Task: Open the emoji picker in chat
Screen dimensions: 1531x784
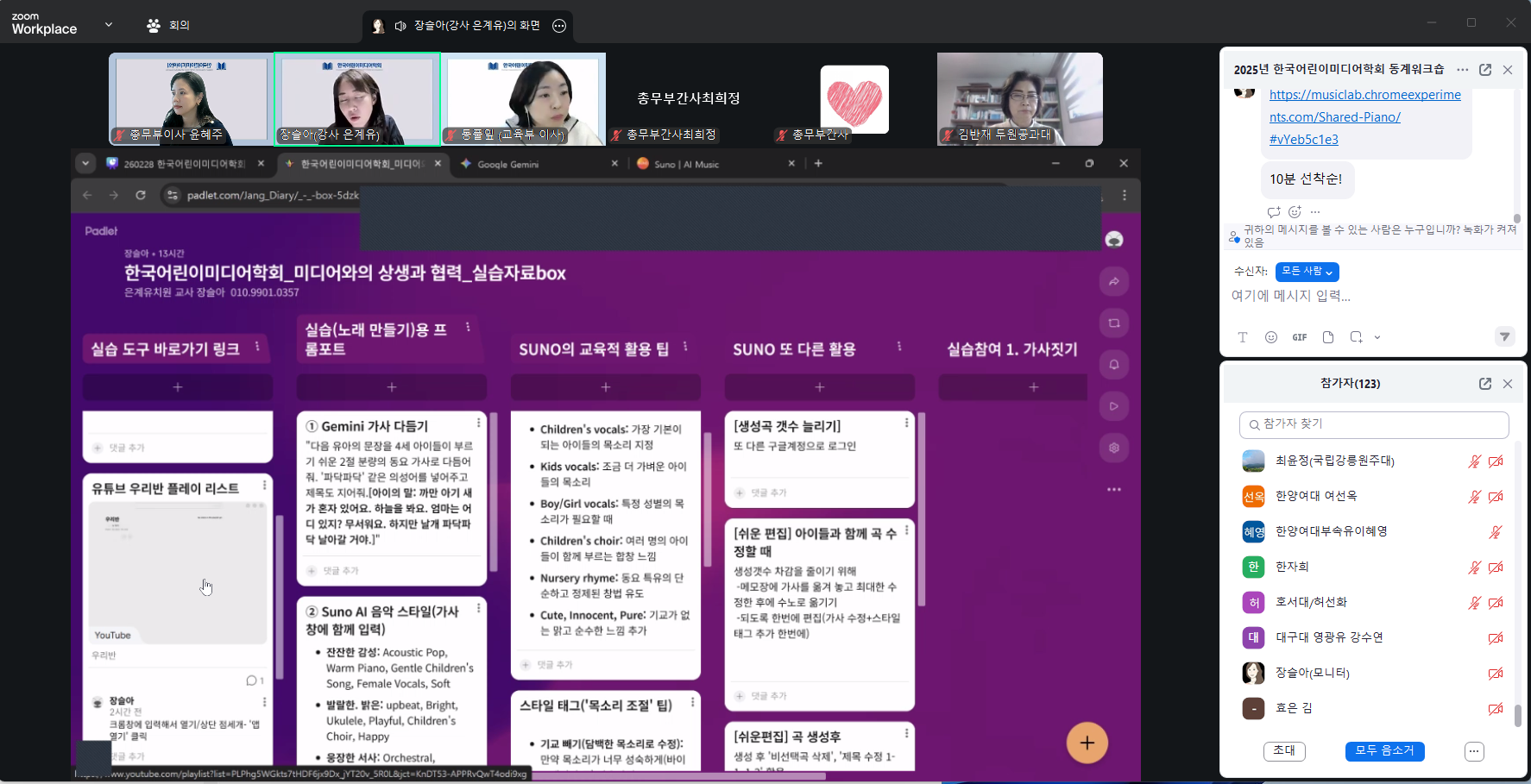Action: click(1270, 337)
